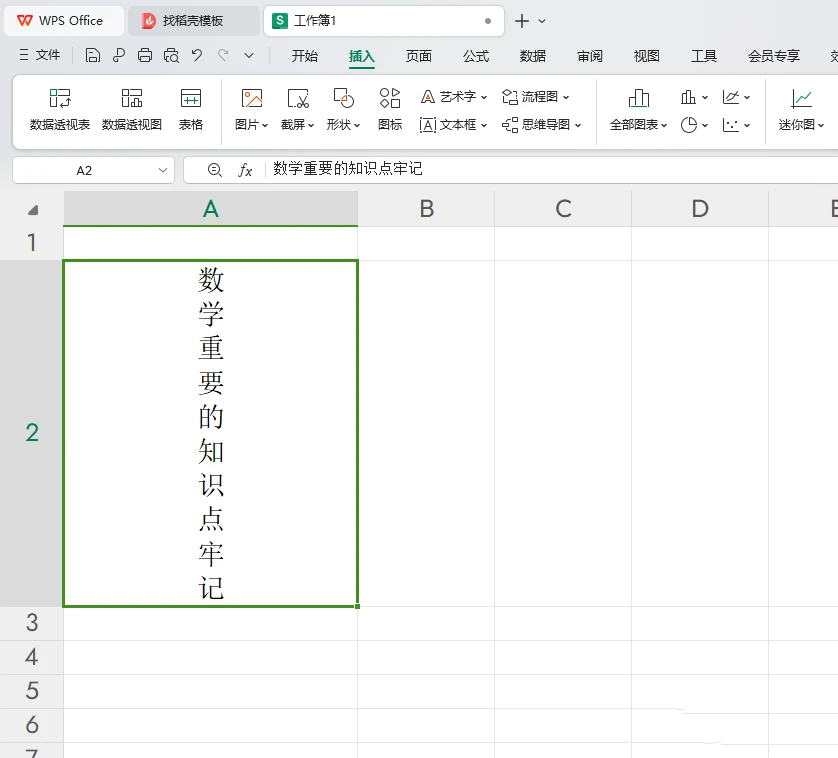The image size is (838, 758).
Task: Click empty cell B2
Action: [x=426, y=434]
